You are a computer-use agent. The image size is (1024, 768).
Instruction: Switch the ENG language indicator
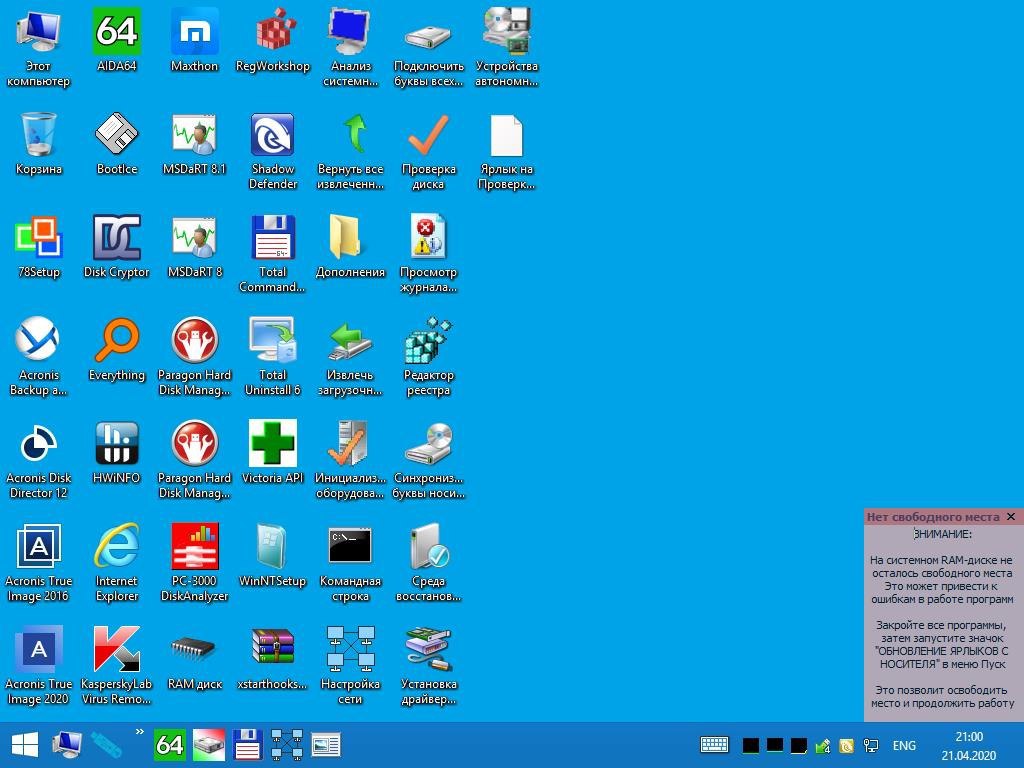pyautogui.click(x=904, y=745)
